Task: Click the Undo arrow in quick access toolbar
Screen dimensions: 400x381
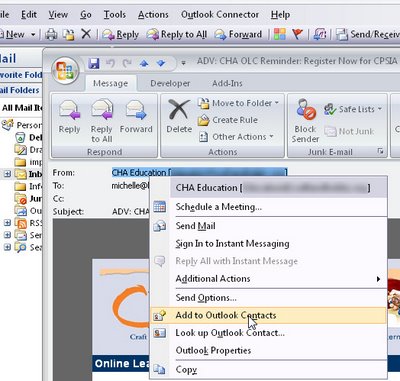Action: click(110, 63)
